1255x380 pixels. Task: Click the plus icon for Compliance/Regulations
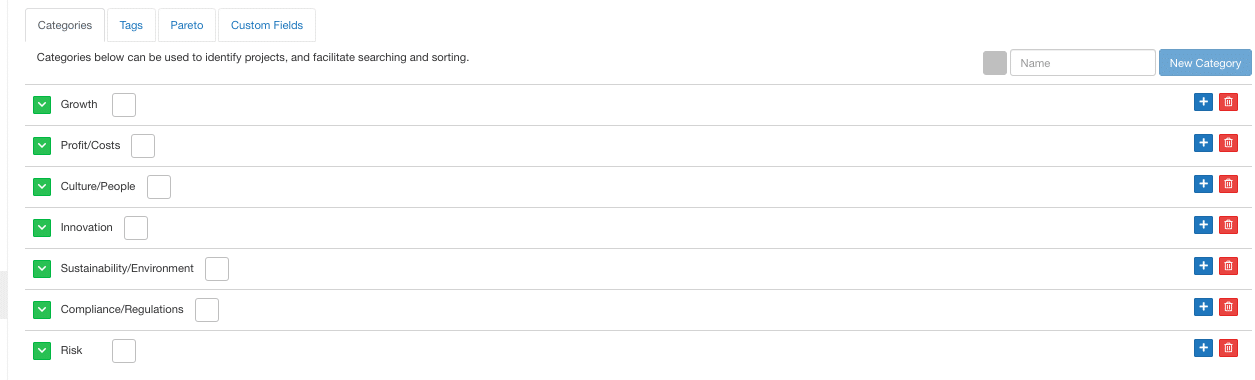click(x=1203, y=307)
